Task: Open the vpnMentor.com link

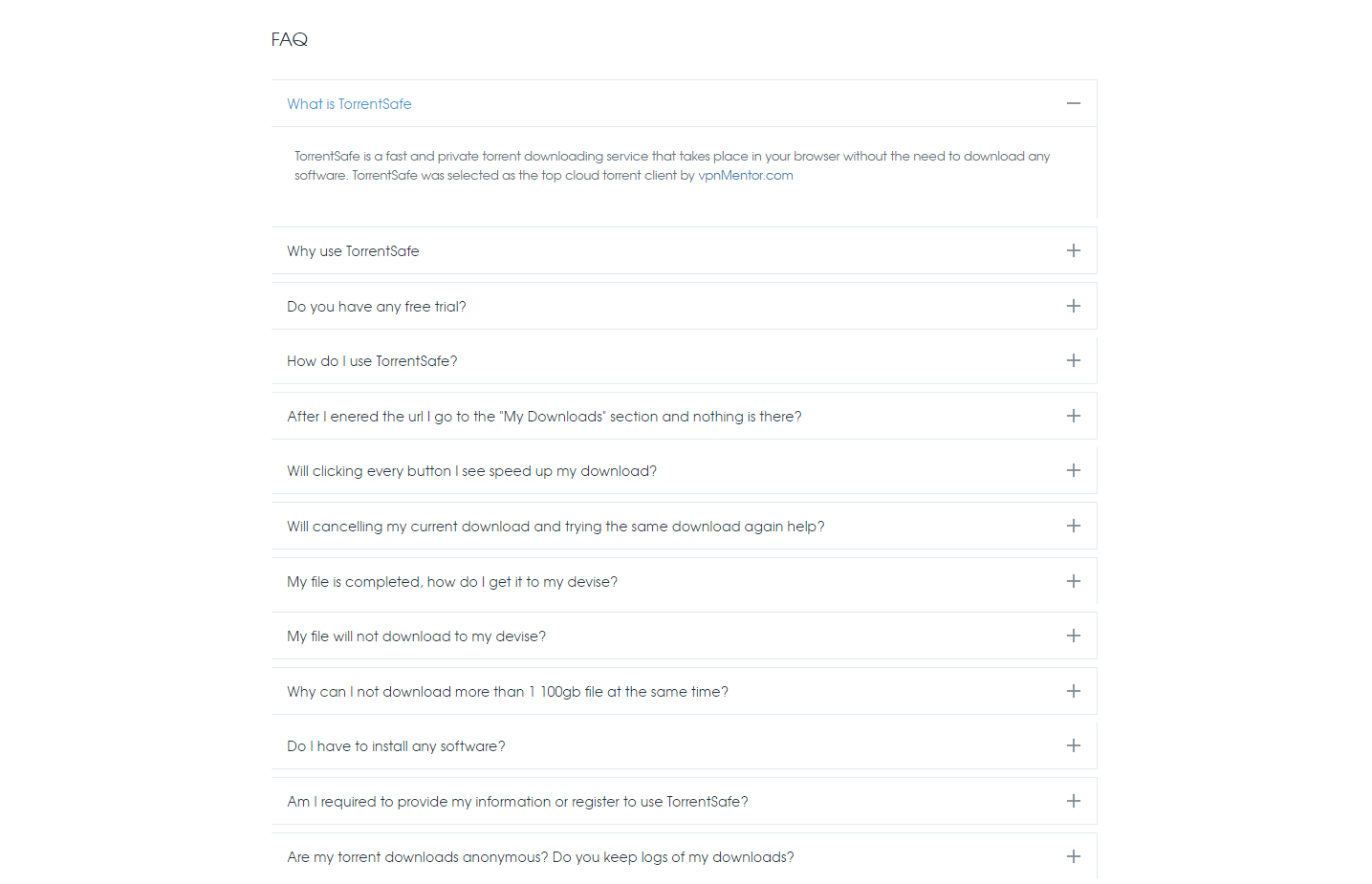Action: [745, 175]
